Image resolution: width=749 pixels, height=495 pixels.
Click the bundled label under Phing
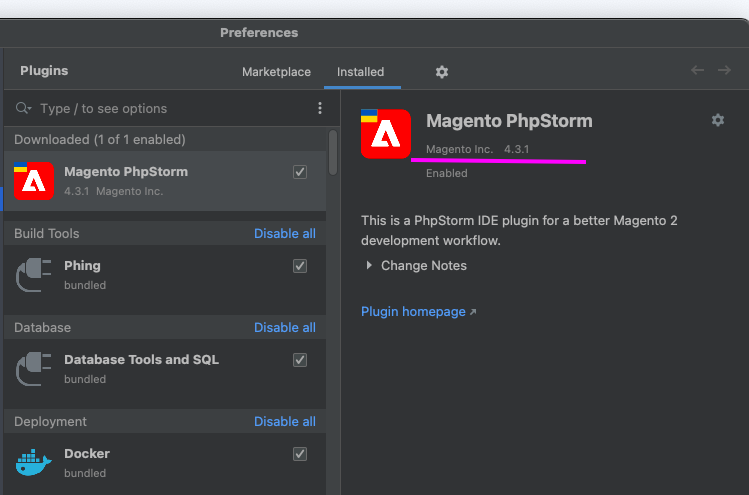pyautogui.click(x=85, y=285)
